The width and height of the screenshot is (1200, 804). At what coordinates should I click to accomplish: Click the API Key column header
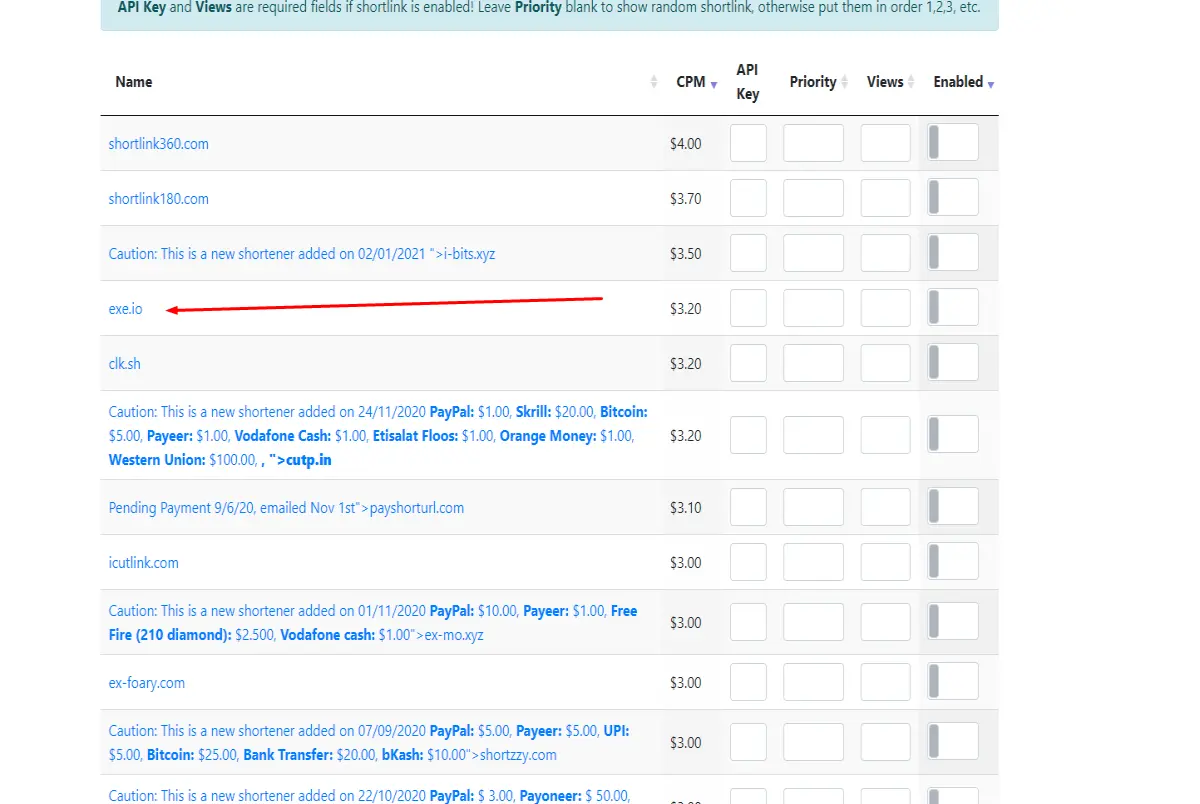[747, 82]
